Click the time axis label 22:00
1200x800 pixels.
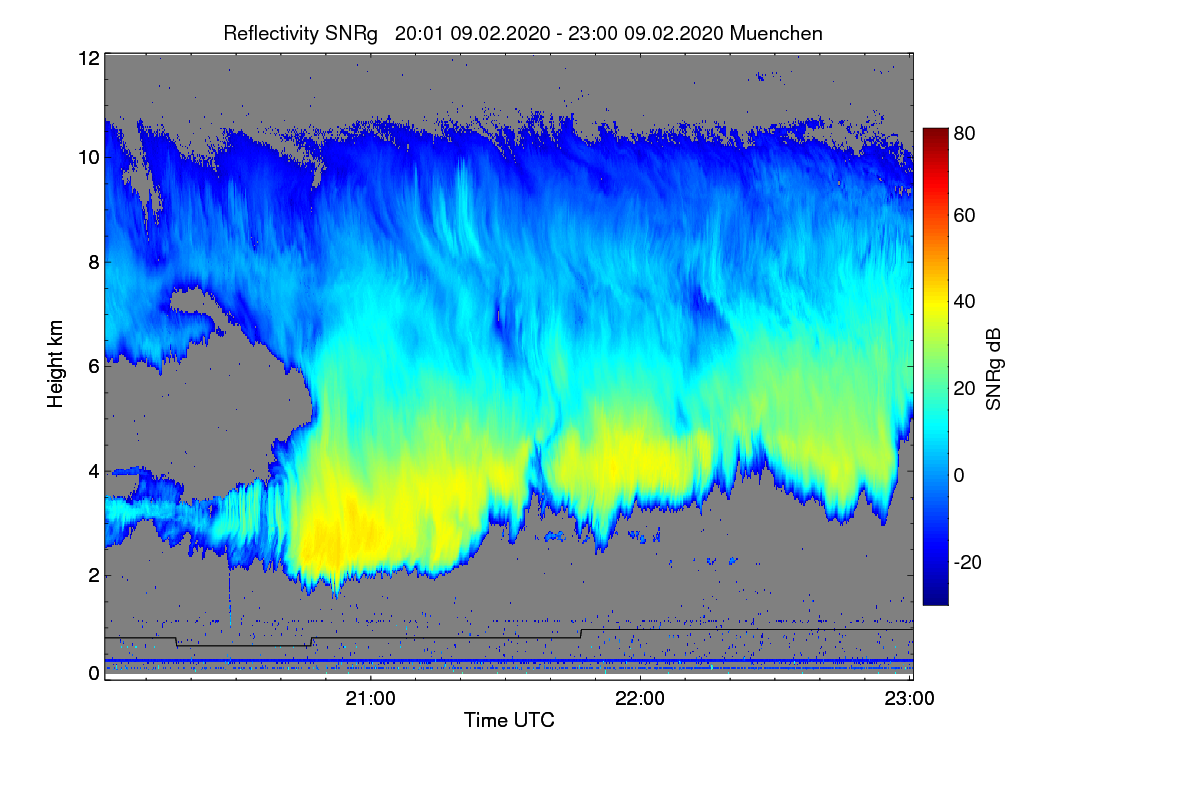(x=640, y=699)
